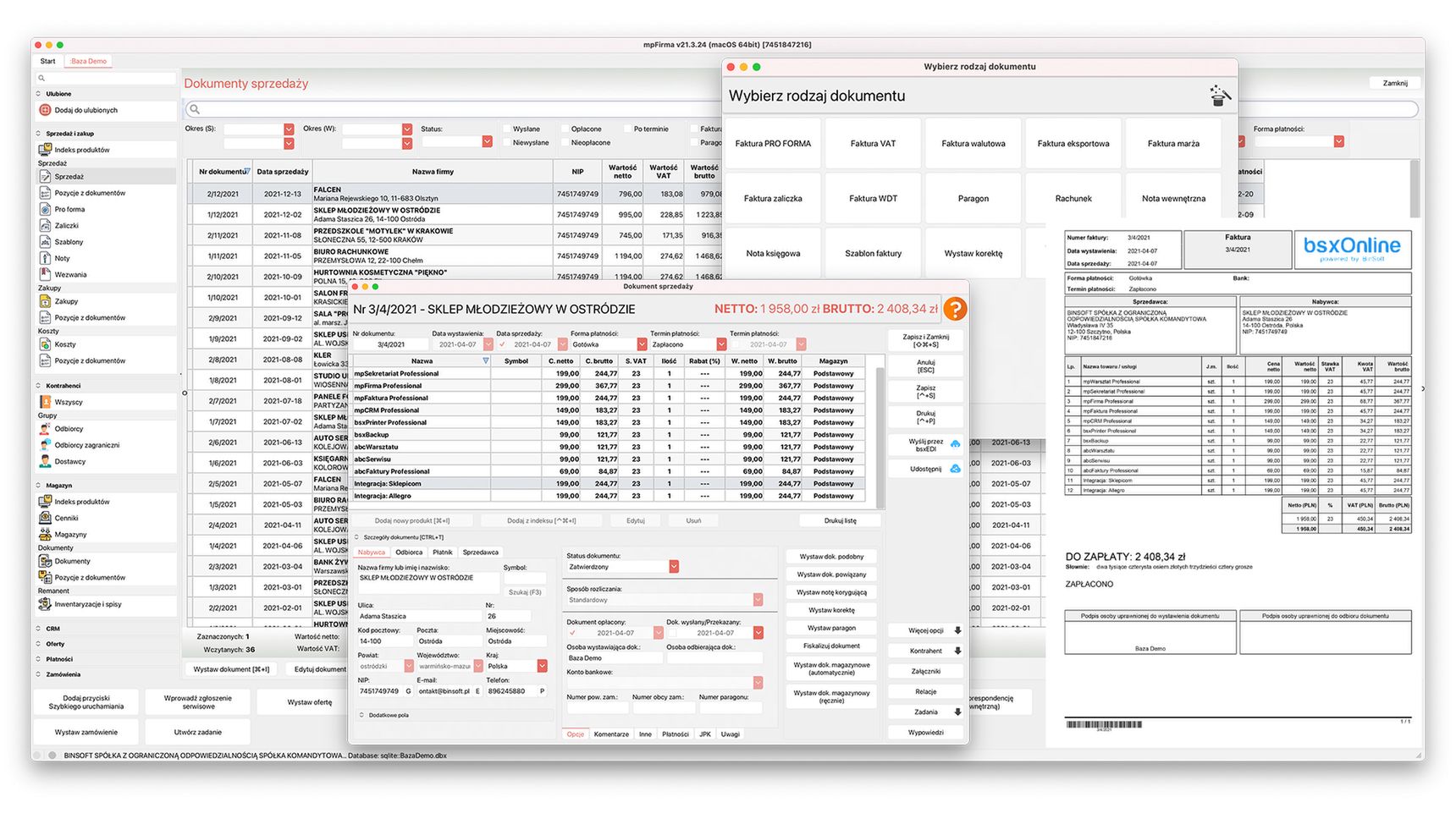Image resolution: width=1456 pixels, height=819 pixels.
Task: Click the Zamknij button top right
Action: coord(1395,83)
